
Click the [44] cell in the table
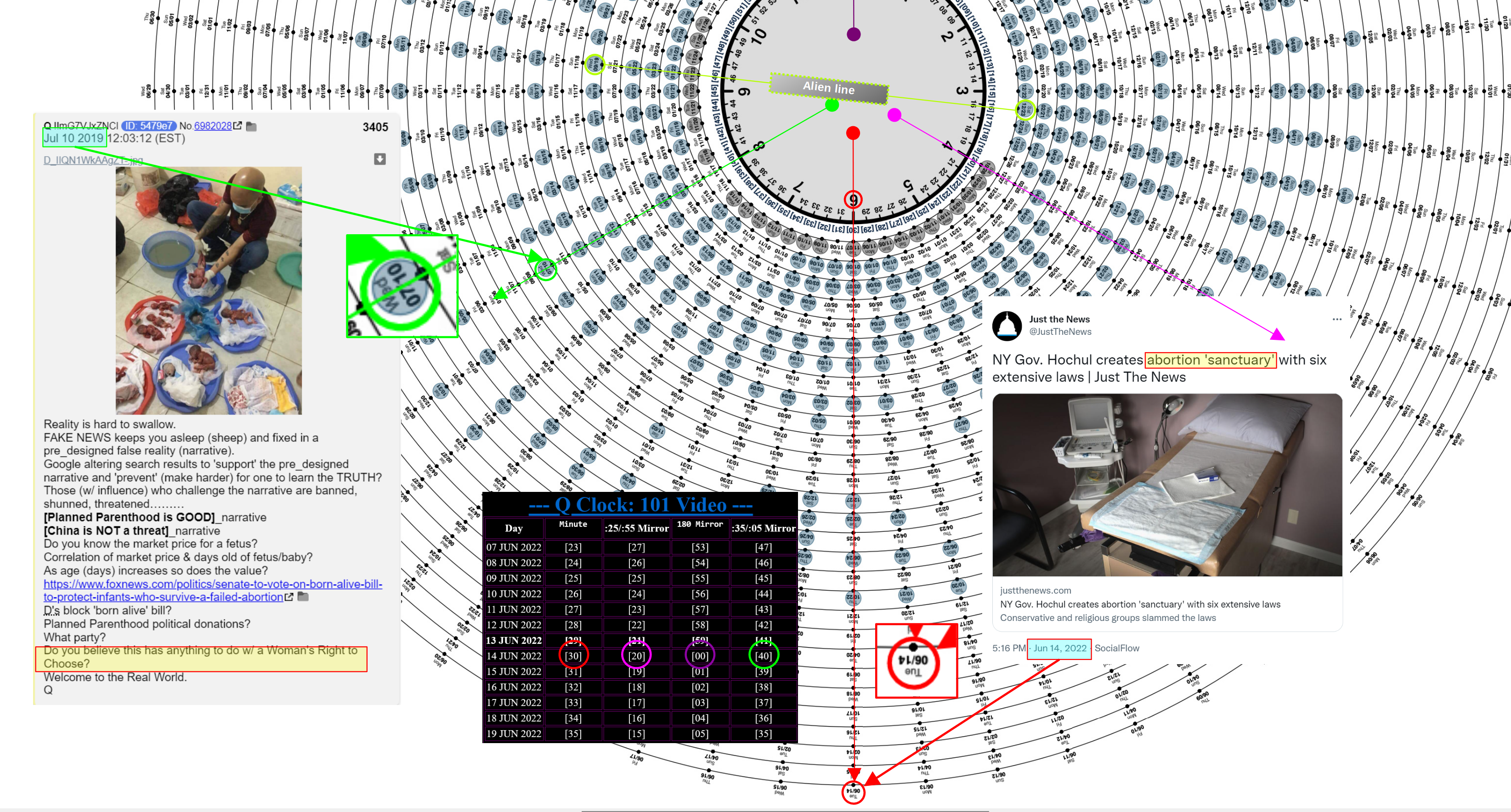pos(763,594)
